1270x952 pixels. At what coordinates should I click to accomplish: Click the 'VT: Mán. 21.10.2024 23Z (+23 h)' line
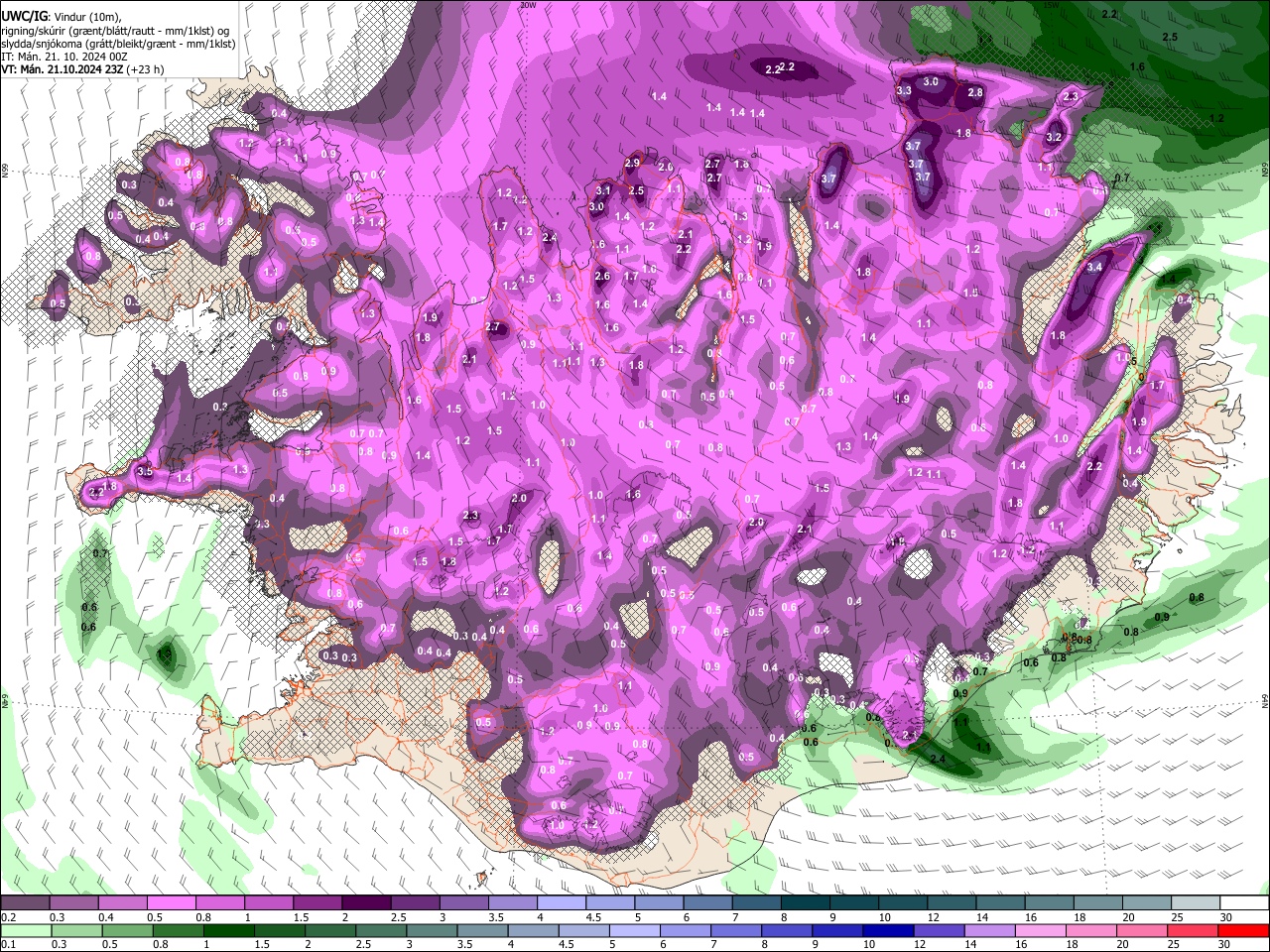click(82, 69)
